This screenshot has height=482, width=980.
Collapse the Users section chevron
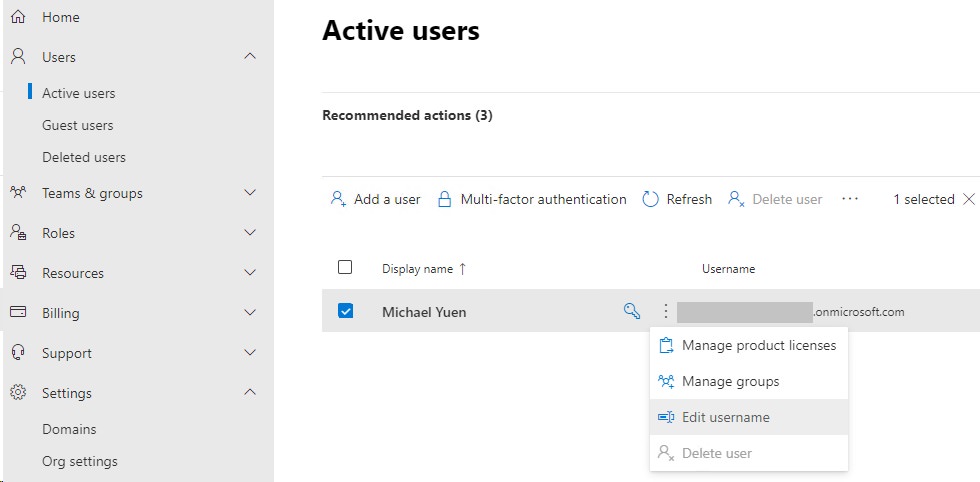250,57
